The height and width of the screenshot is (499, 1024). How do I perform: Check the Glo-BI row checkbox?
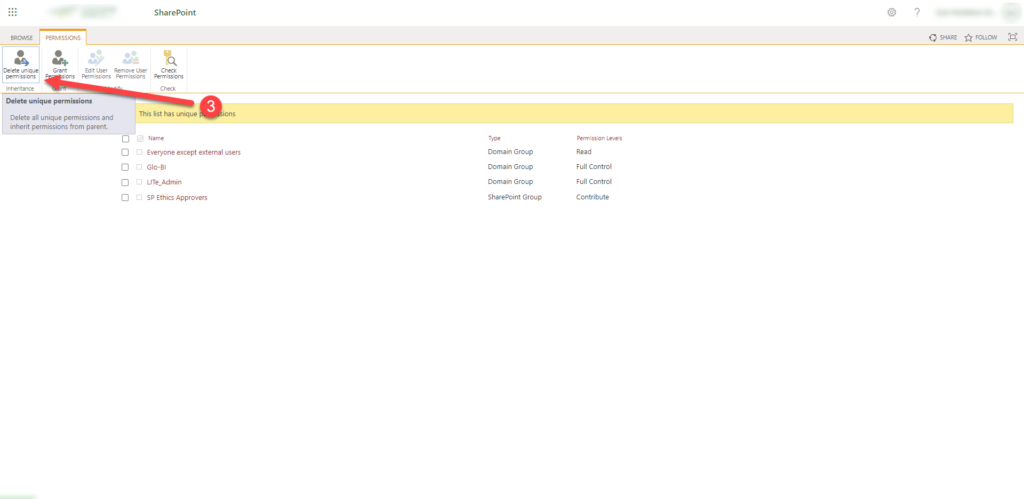tap(125, 167)
